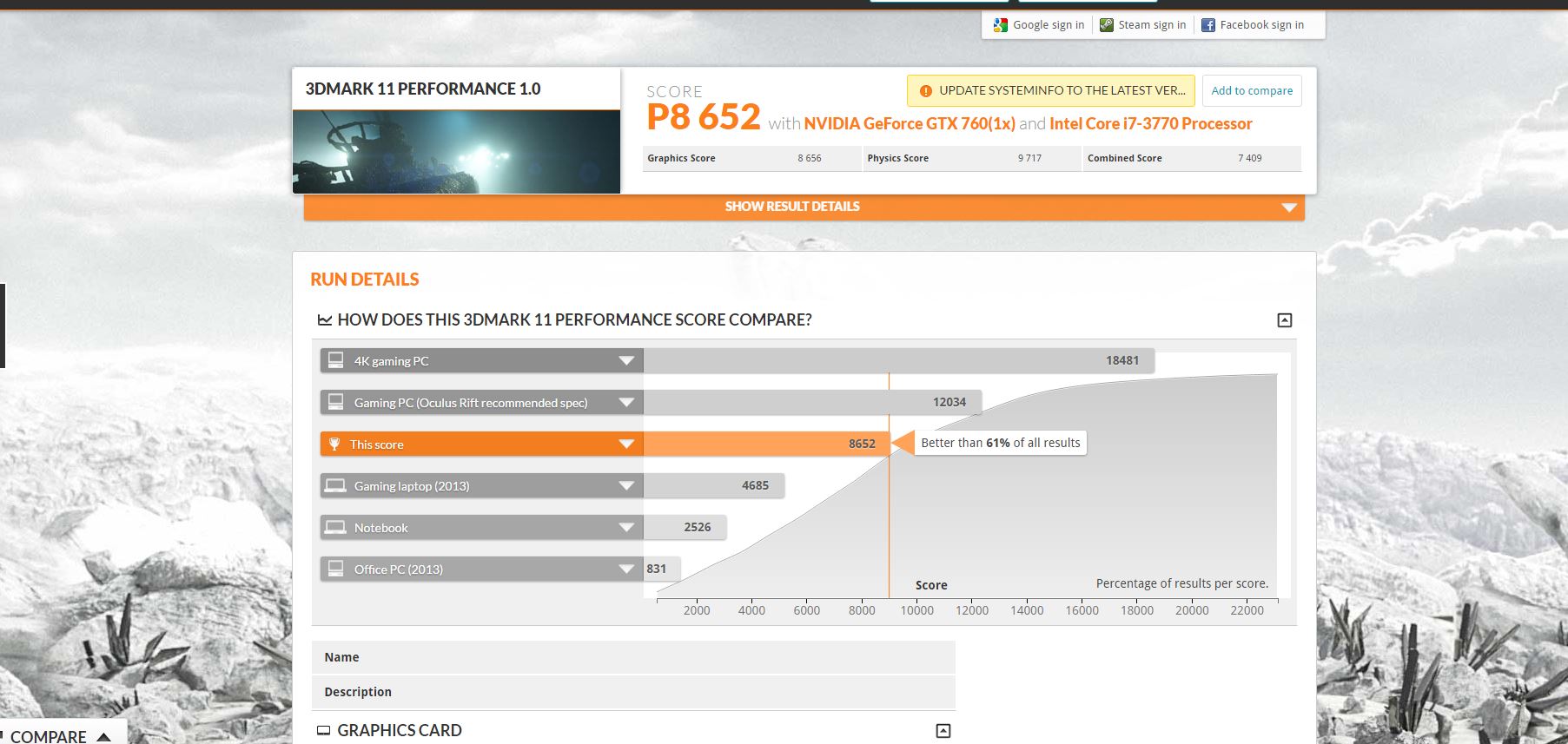This screenshot has width=1568, height=744.
Task: Click the Facebook sign in icon
Action: pos(1207,25)
